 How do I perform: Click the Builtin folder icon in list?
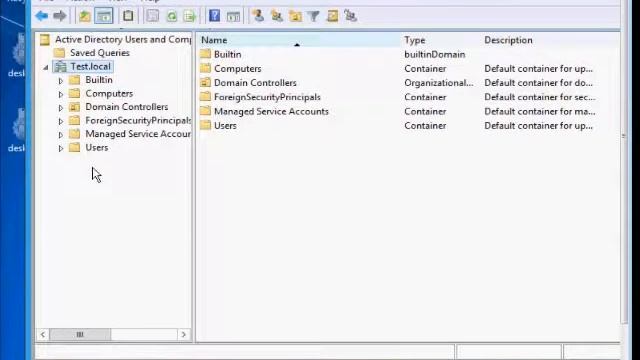[x=205, y=54]
